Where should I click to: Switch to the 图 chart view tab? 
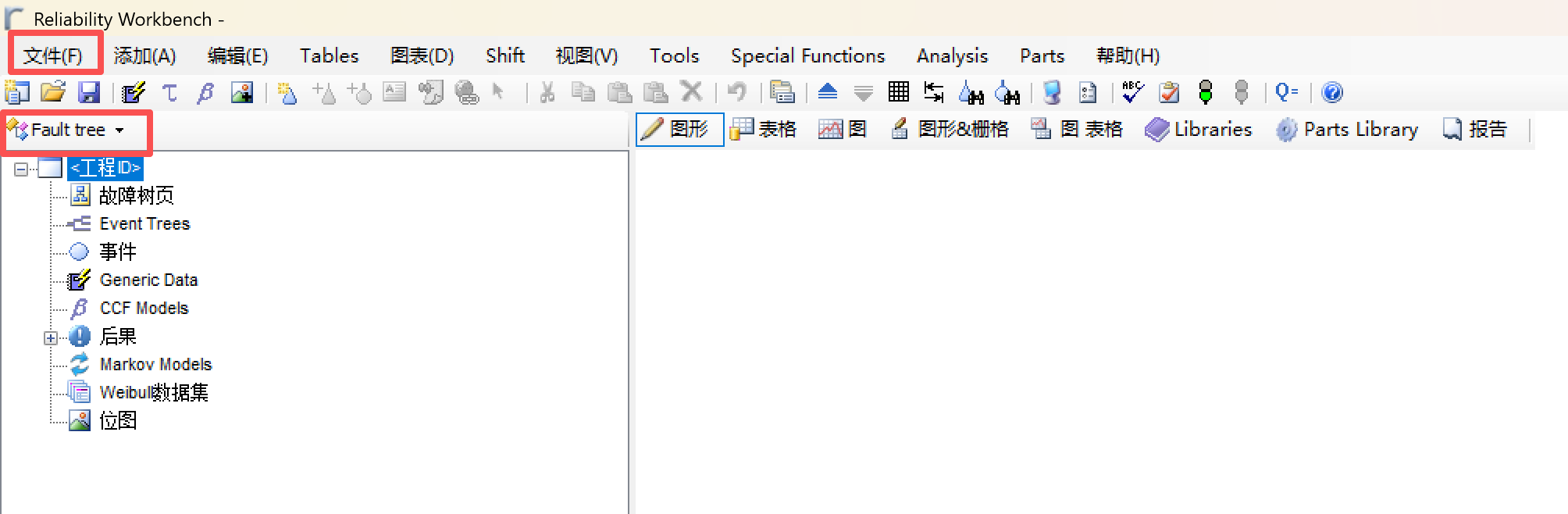(x=843, y=130)
